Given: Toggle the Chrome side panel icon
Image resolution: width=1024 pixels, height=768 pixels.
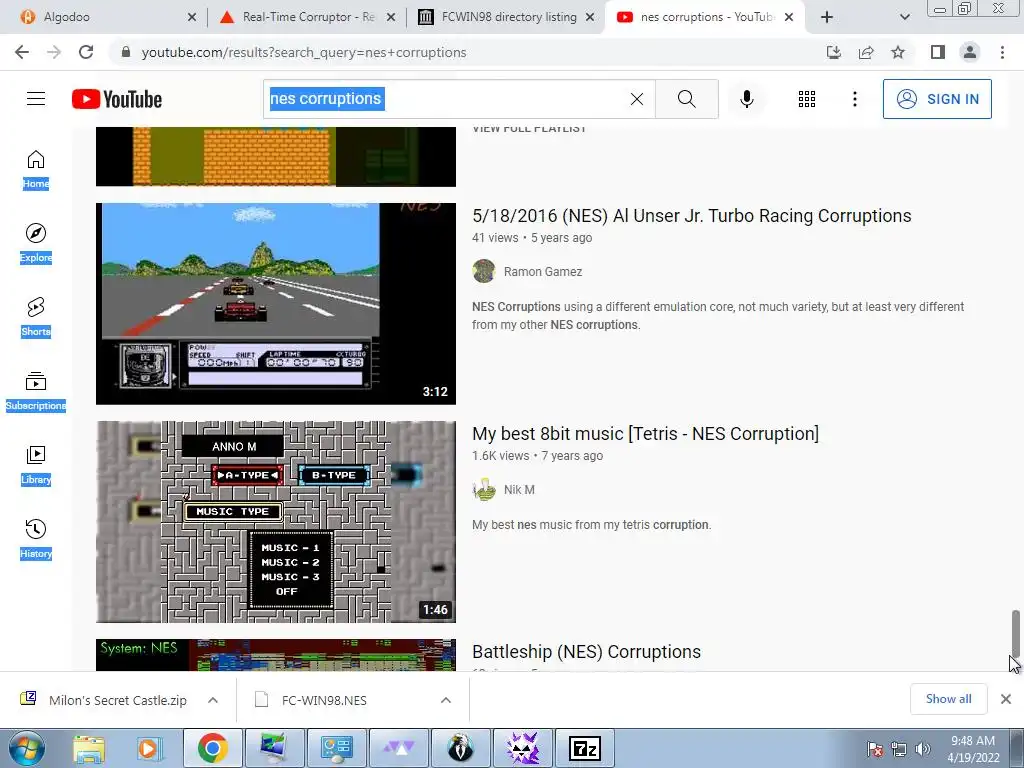Looking at the screenshot, I should click(x=938, y=52).
